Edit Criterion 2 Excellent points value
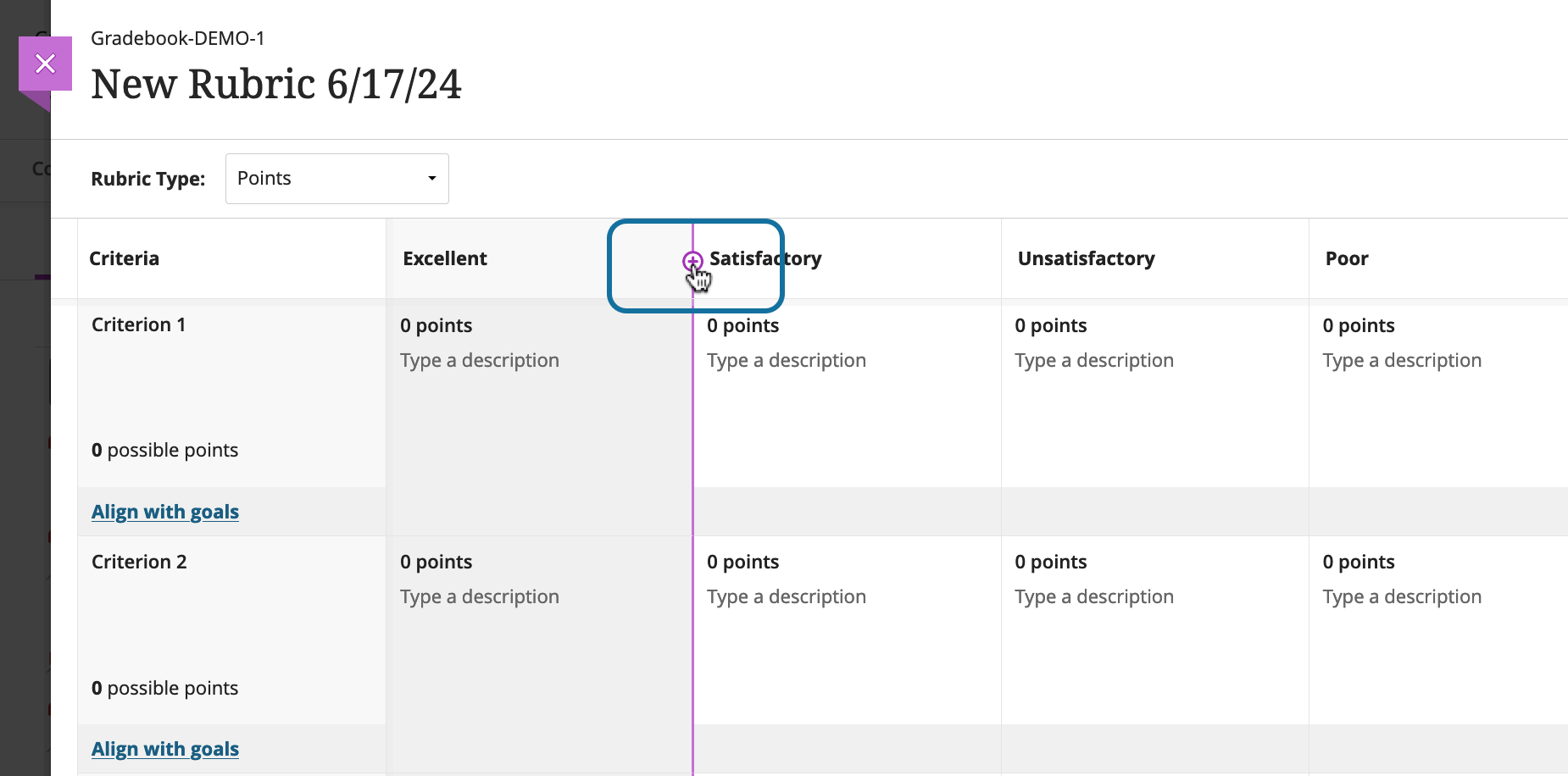The width and height of the screenshot is (1568, 776). pyautogui.click(x=436, y=563)
